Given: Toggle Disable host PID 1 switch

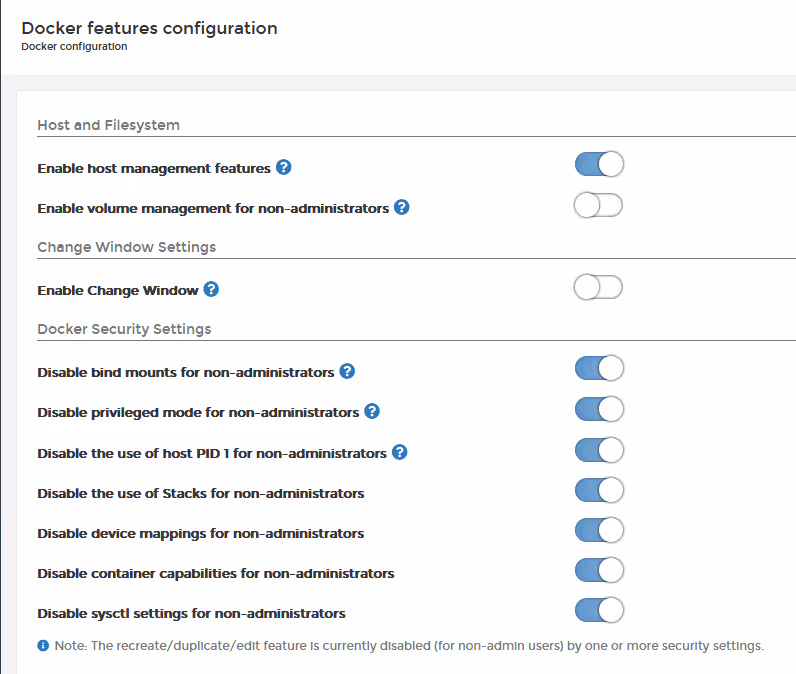Looking at the screenshot, I should 599,450.
